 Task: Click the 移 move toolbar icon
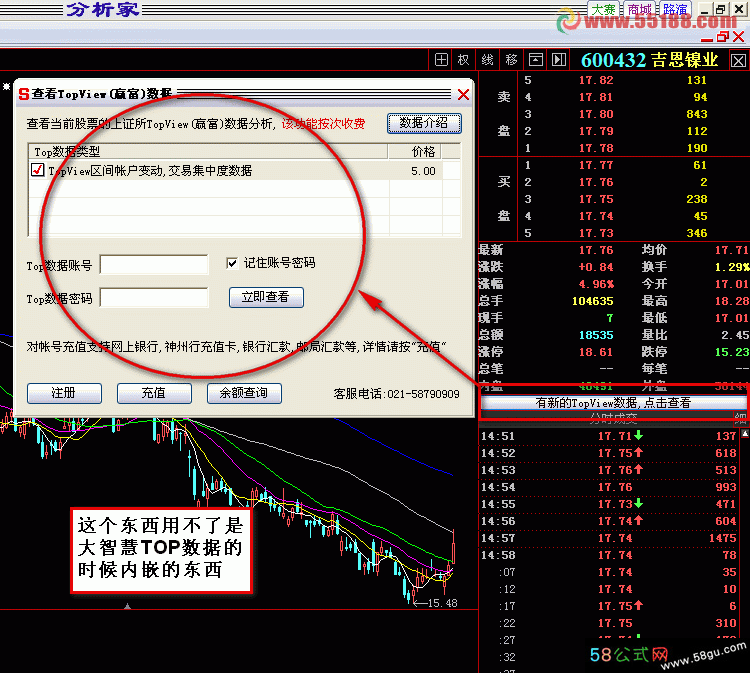point(511,60)
